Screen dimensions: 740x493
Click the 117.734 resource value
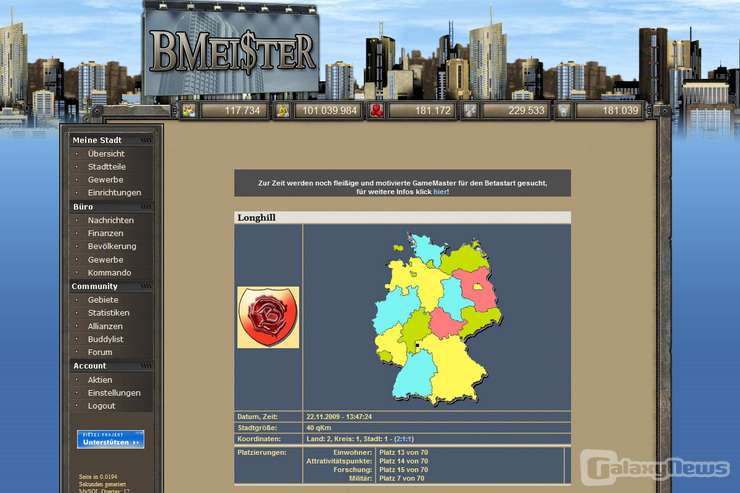242,111
